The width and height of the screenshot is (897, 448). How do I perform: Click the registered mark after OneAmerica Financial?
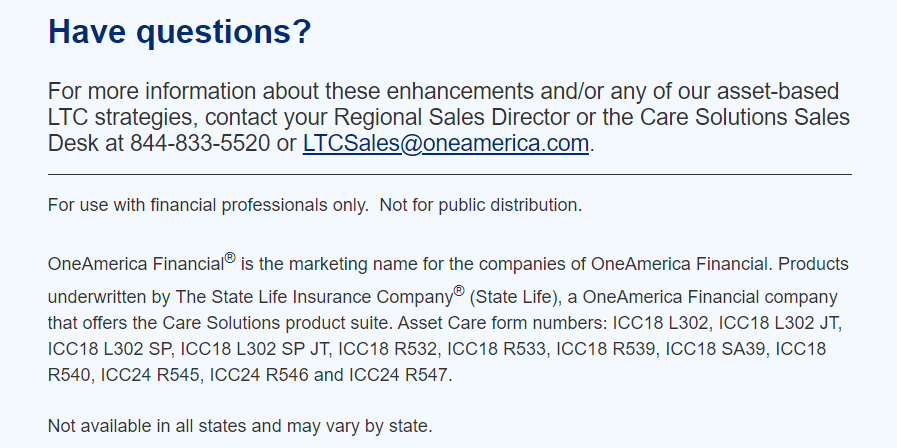point(230,258)
